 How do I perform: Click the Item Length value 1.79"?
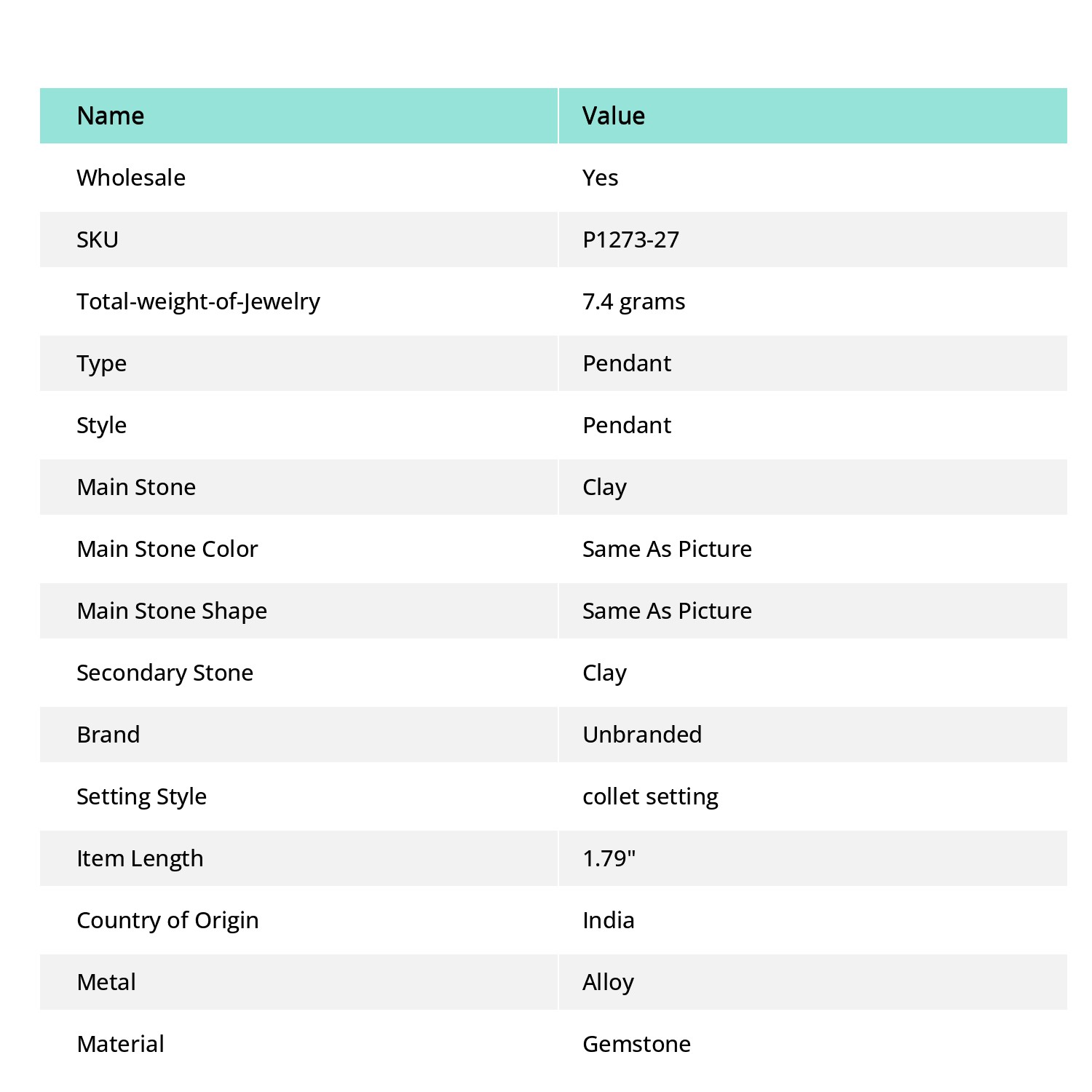(x=609, y=858)
